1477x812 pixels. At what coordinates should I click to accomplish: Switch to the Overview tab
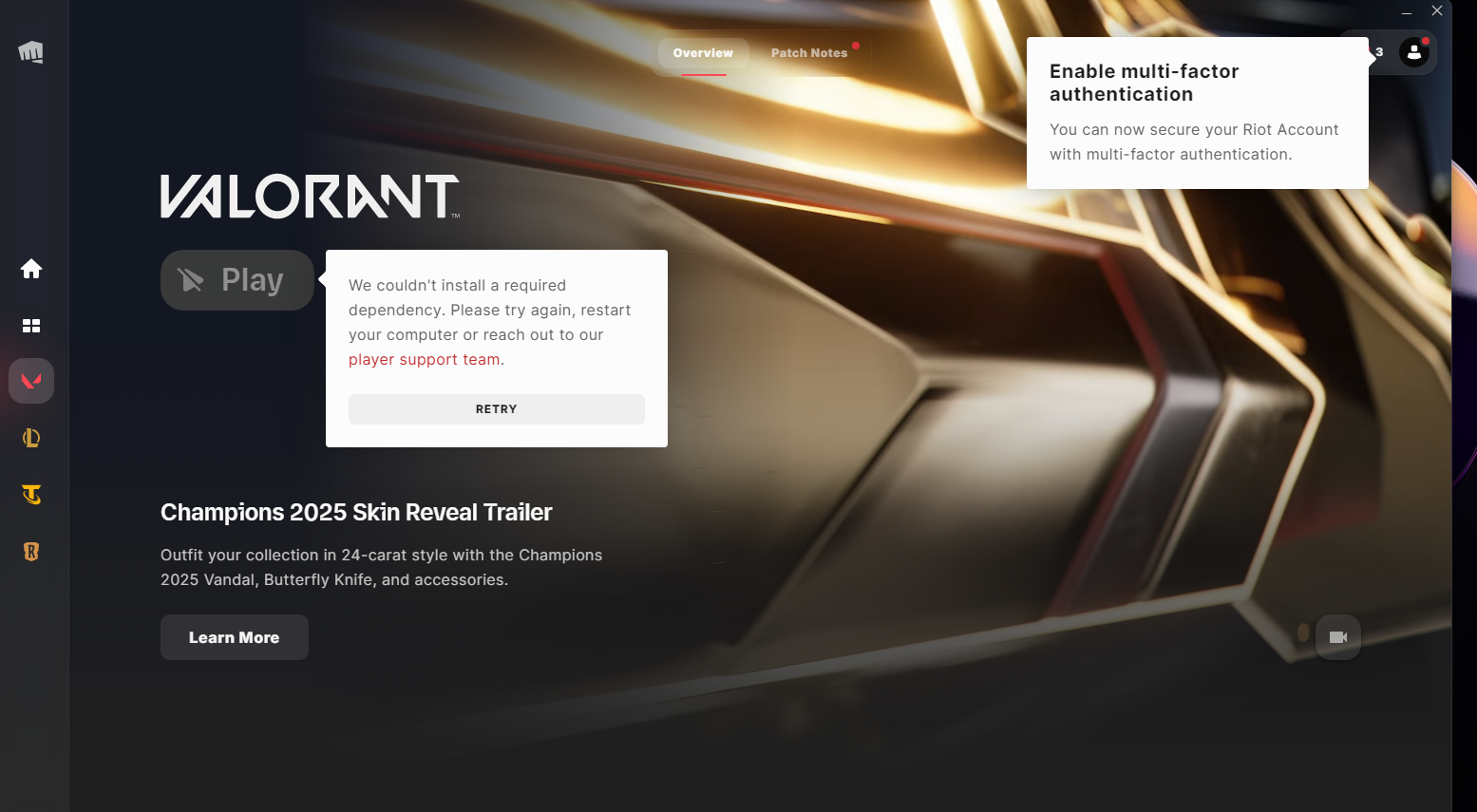pos(703,53)
